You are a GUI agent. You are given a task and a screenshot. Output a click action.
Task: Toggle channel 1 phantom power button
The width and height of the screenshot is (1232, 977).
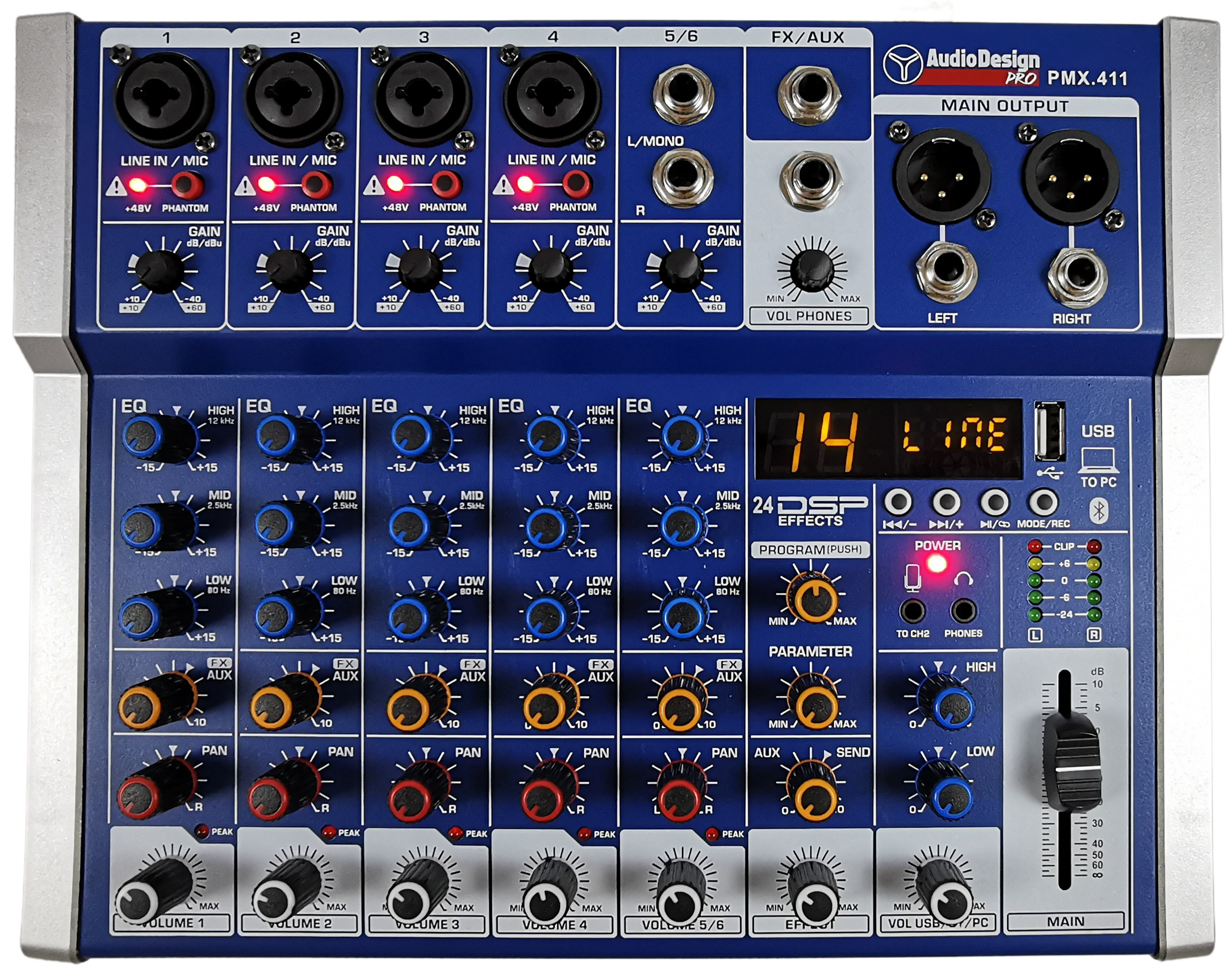pyautogui.click(x=187, y=184)
